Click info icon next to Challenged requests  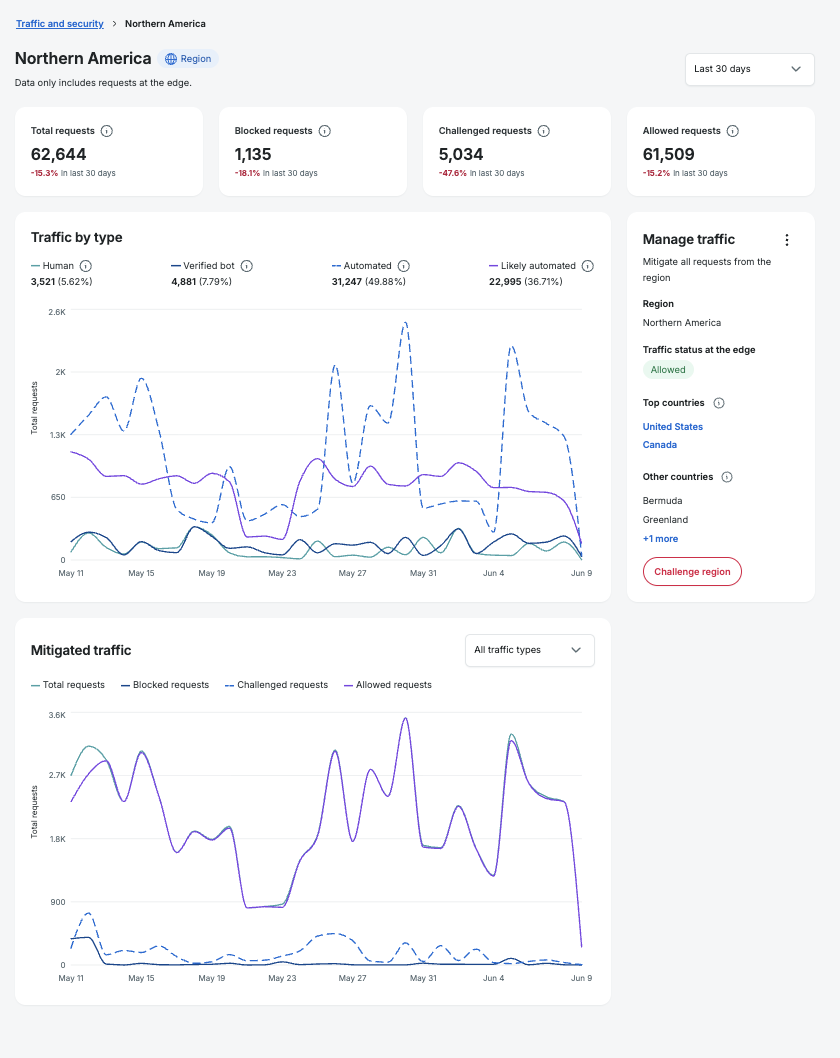click(544, 131)
